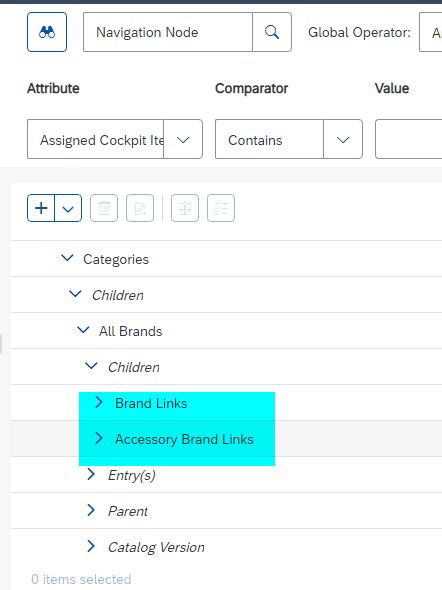The image size is (442, 590).
Task: Expand the Brand Links node
Action: coord(99,402)
